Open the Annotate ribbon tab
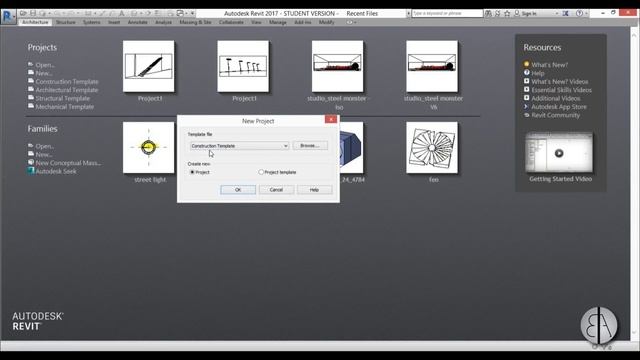The image size is (640, 360). click(138, 22)
